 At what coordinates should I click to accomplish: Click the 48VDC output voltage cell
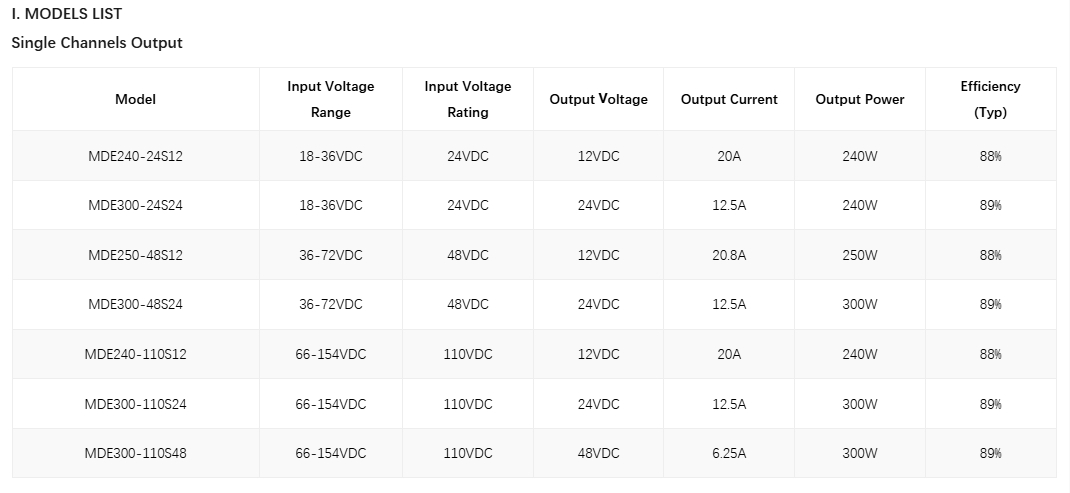[x=598, y=453]
